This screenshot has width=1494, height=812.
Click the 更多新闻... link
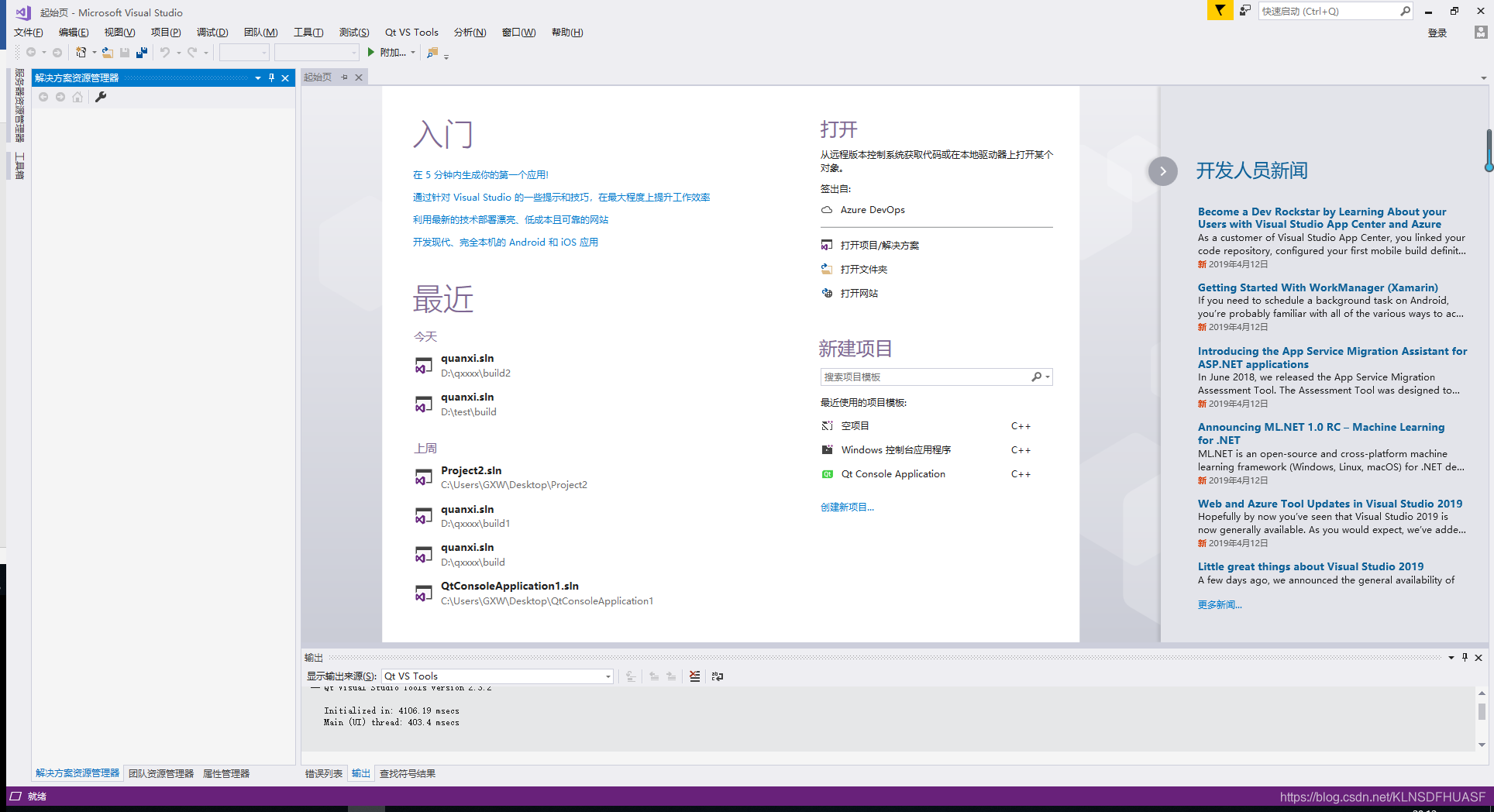pyautogui.click(x=1220, y=604)
